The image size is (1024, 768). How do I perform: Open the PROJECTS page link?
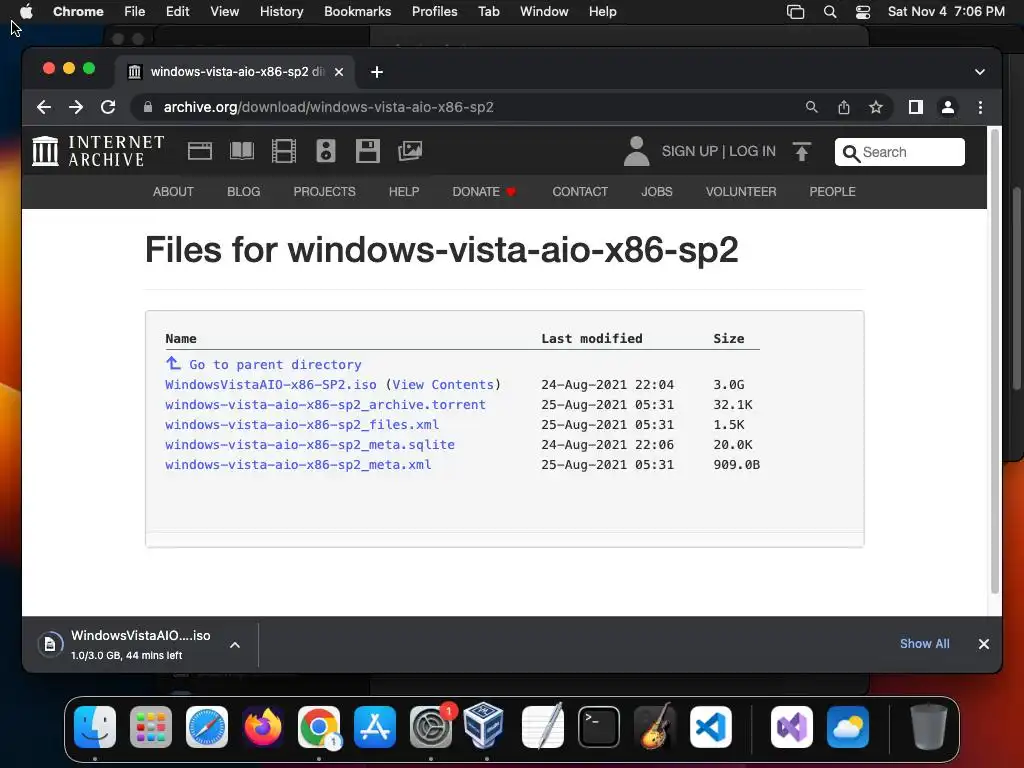[324, 191]
